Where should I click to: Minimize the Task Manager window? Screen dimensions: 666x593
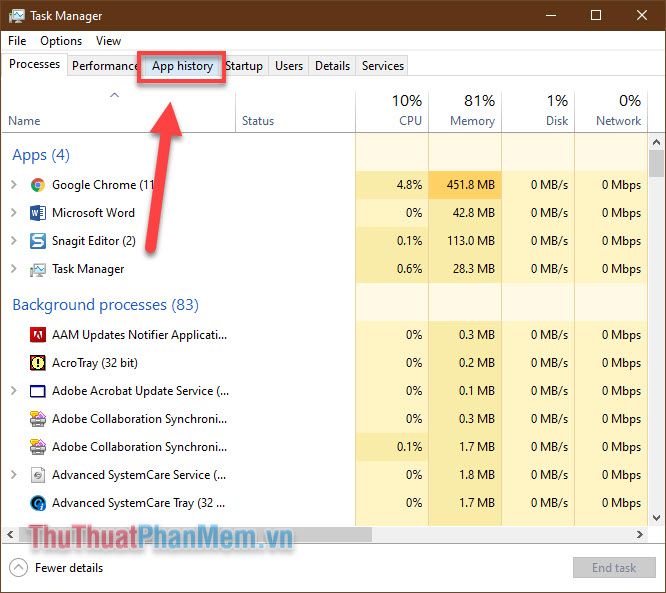click(551, 15)
